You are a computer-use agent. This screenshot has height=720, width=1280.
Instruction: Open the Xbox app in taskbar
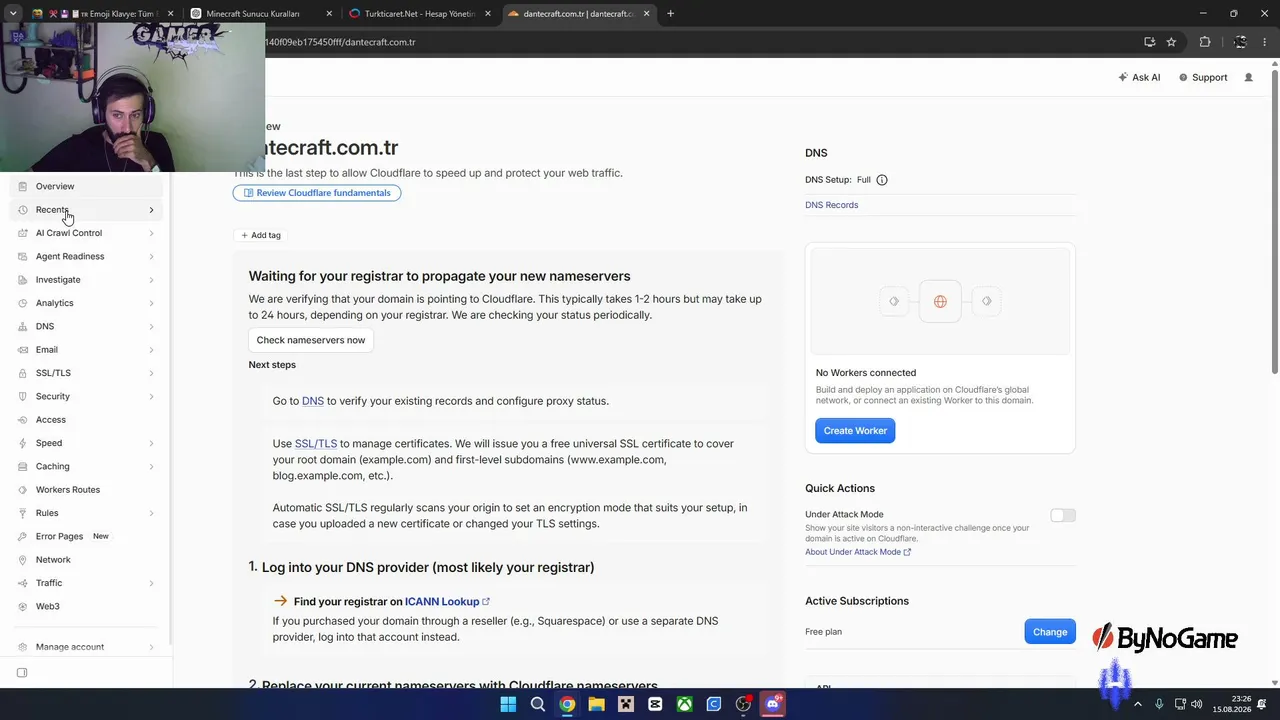(685, 704)
